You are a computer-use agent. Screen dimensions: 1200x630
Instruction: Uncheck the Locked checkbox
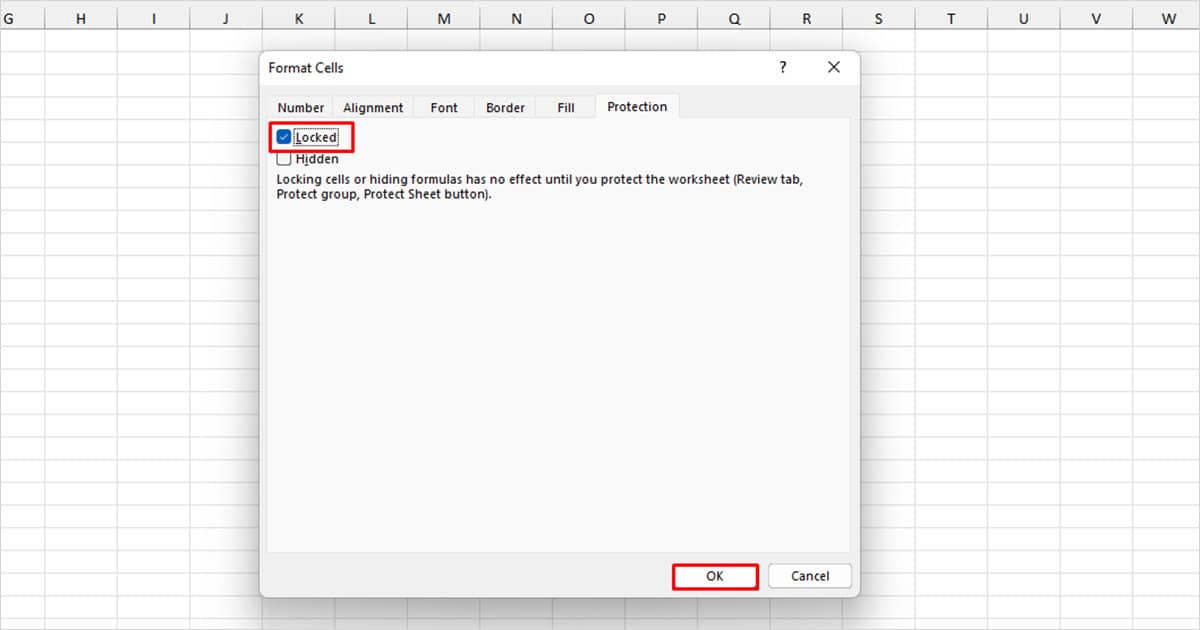pyautogui.click(x=284, y=136)
